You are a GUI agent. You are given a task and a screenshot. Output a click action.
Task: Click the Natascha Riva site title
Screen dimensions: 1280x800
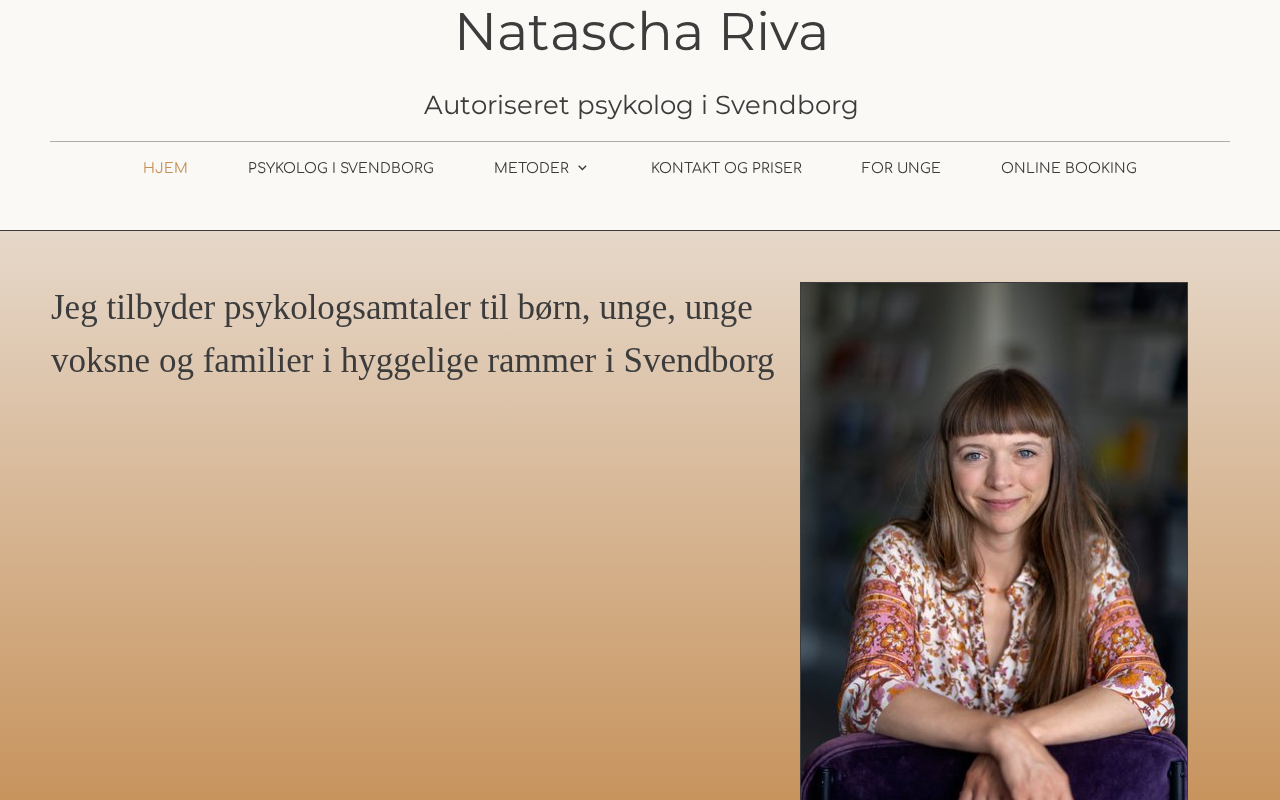(x=641, y=31)
